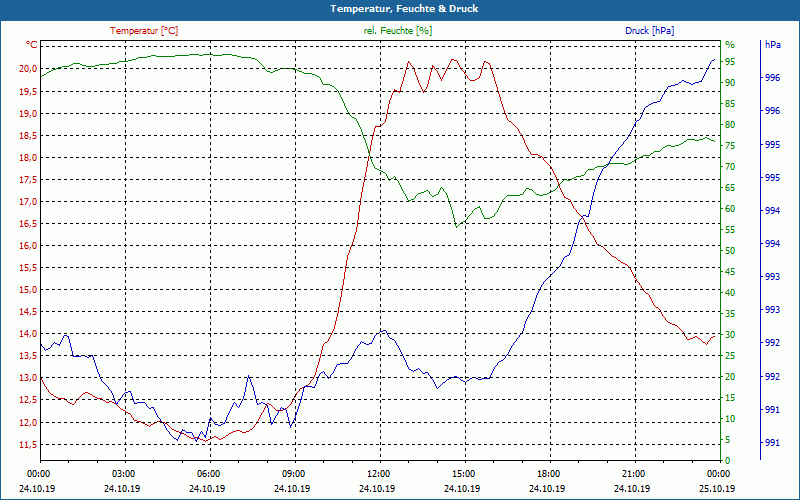The image size is (800, 500).
Task: Click green humidity axis value '80'
Action: (x=730, y=124)
